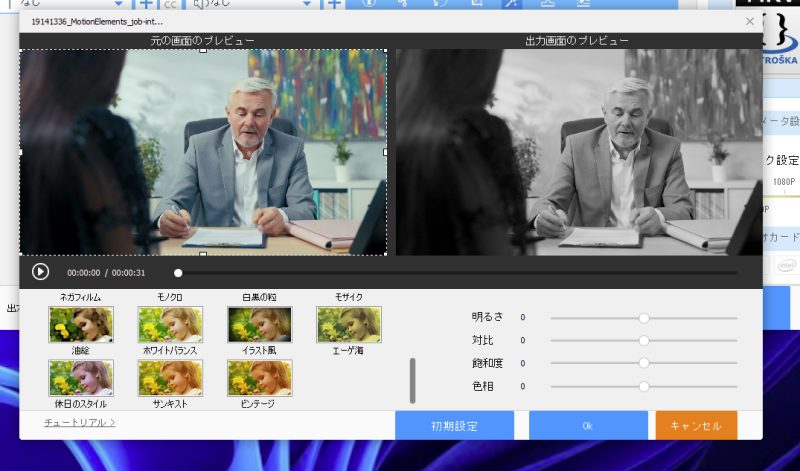Click the 色相 hue slider handle
Viewport: 800px width, 471px height.
(x=644, y=386)
